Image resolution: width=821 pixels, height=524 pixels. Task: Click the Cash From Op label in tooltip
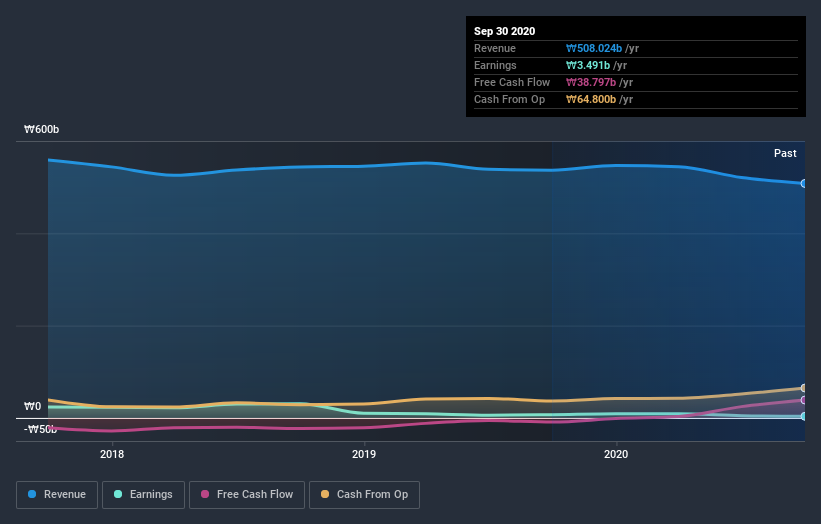tap(509, 99)
